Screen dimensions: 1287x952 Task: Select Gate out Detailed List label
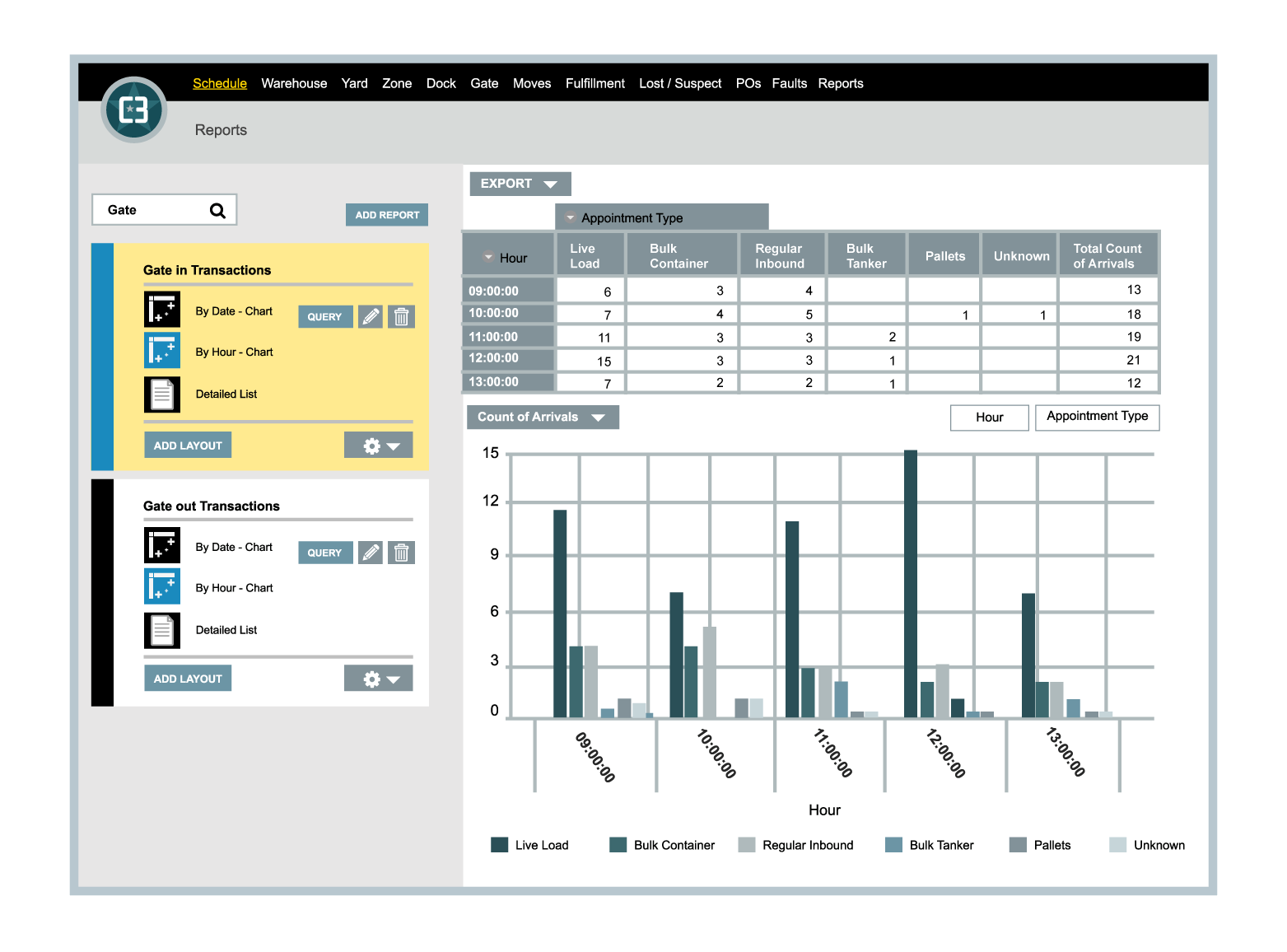(226, 630)
